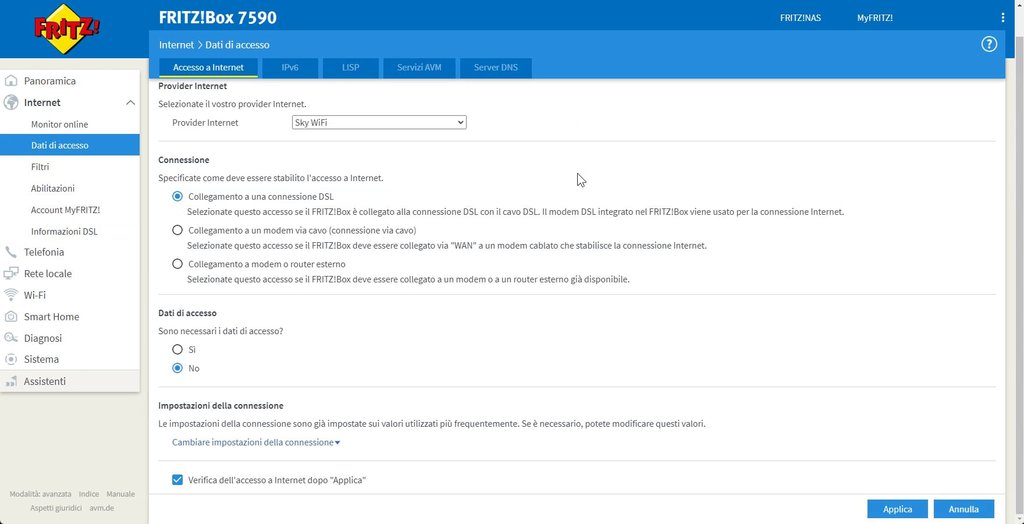Click the Panoramica home icon in sidebar
1024x524 pixels.
pos(12,81)
